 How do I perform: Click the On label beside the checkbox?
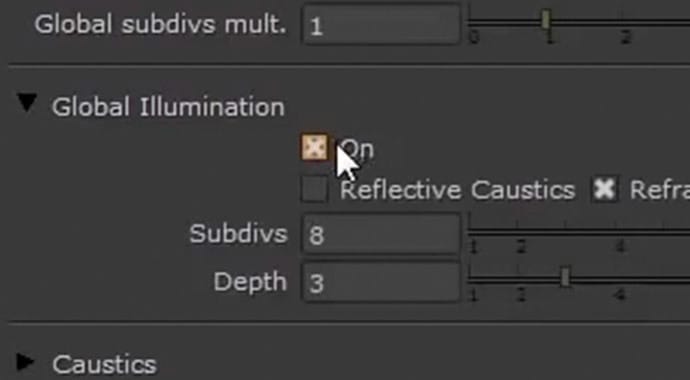(359, 150)
